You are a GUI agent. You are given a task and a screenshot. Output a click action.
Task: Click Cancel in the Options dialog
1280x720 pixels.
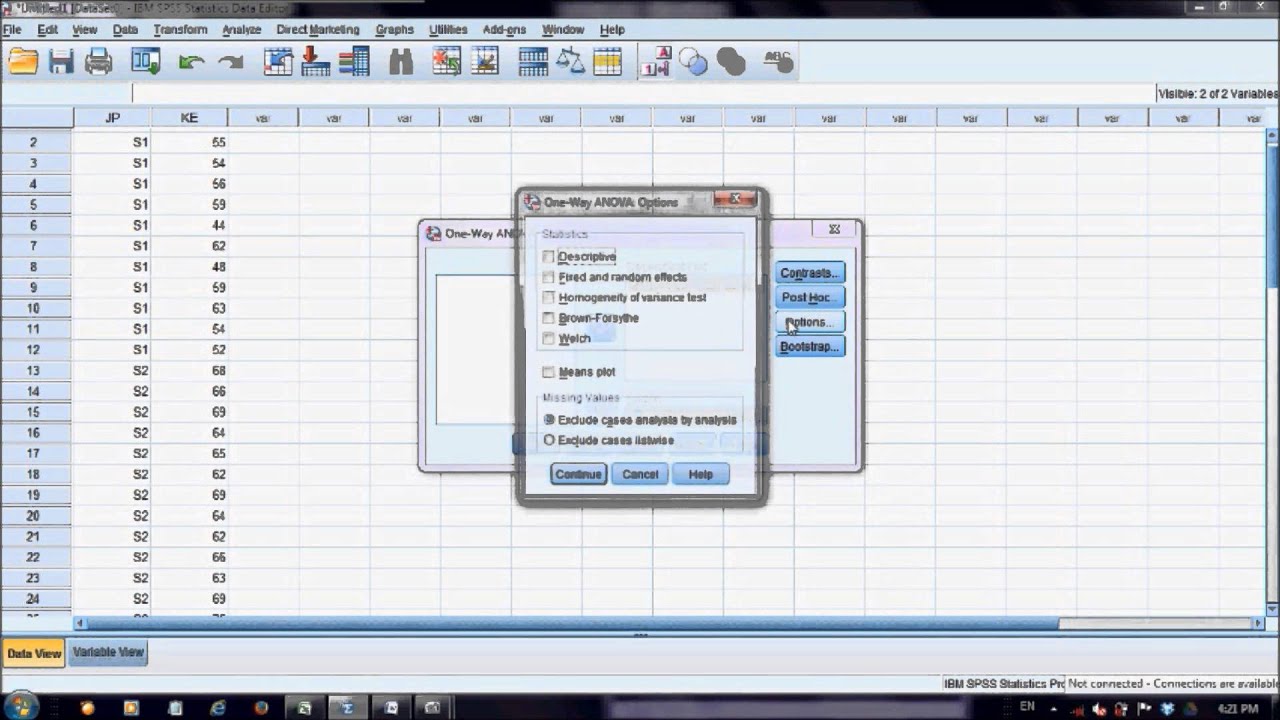(x=640, y=474)
